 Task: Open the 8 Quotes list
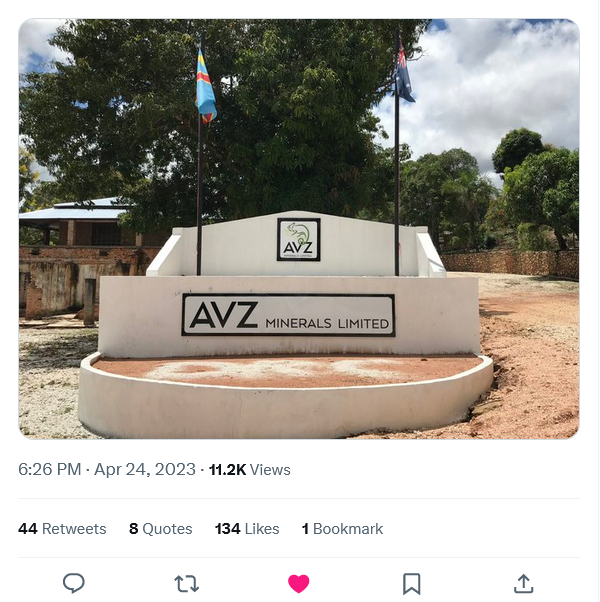160,529
